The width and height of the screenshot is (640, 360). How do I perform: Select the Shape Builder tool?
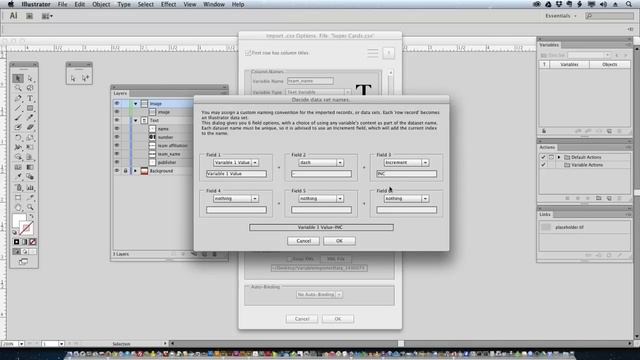tap(18, 157)
